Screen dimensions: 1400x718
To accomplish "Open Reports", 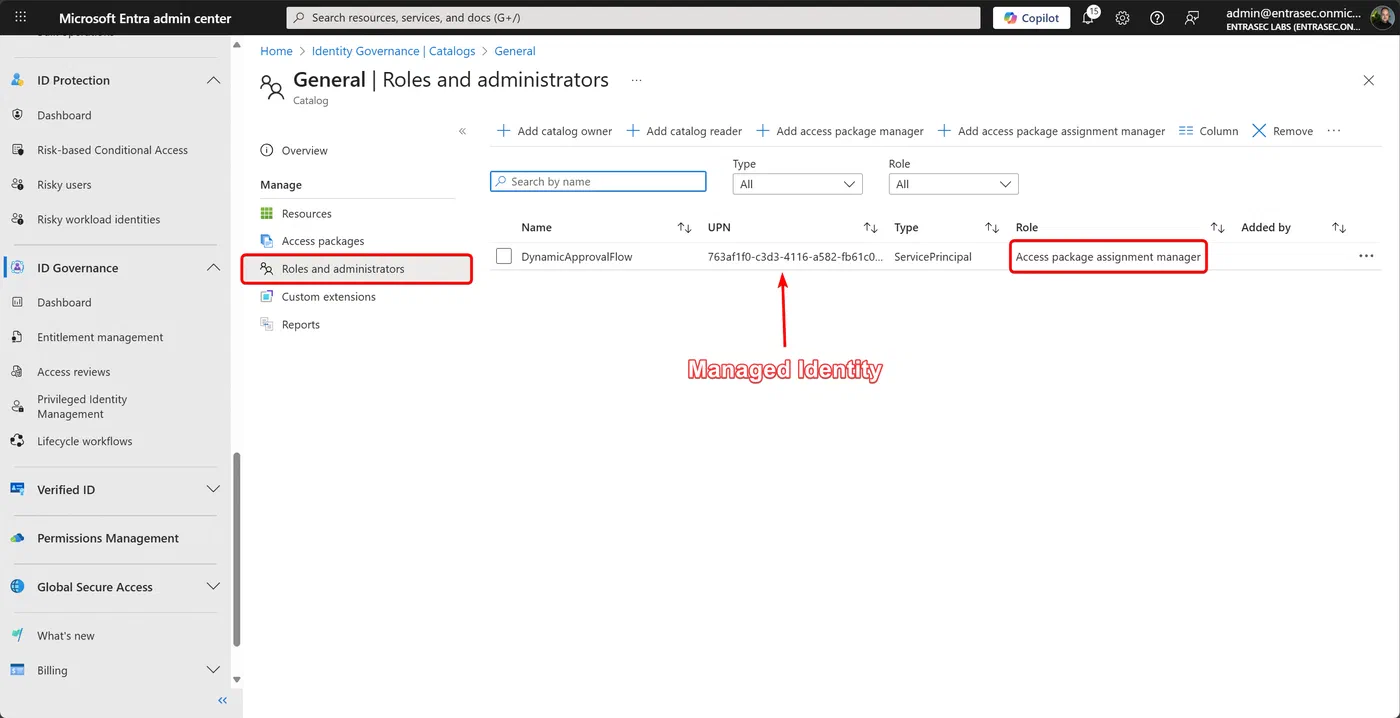I will (x=301, y=325).
